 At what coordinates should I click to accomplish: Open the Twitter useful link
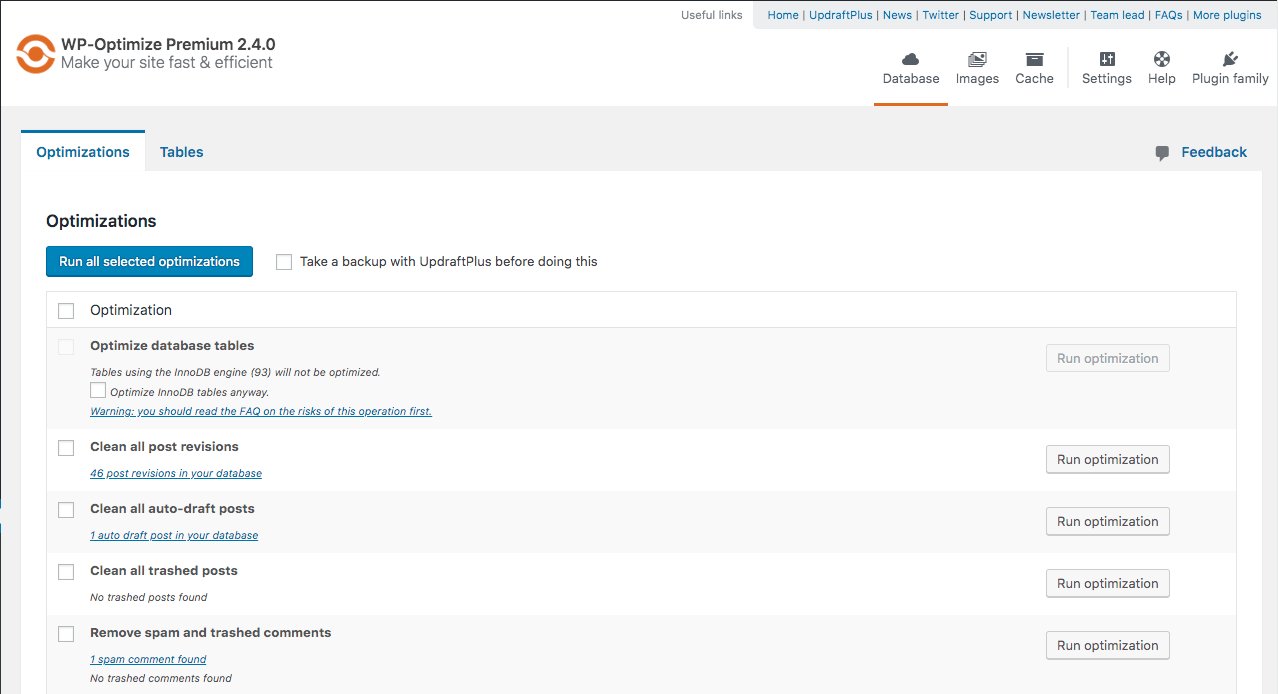pyautogui.click(x=941, y=15)
